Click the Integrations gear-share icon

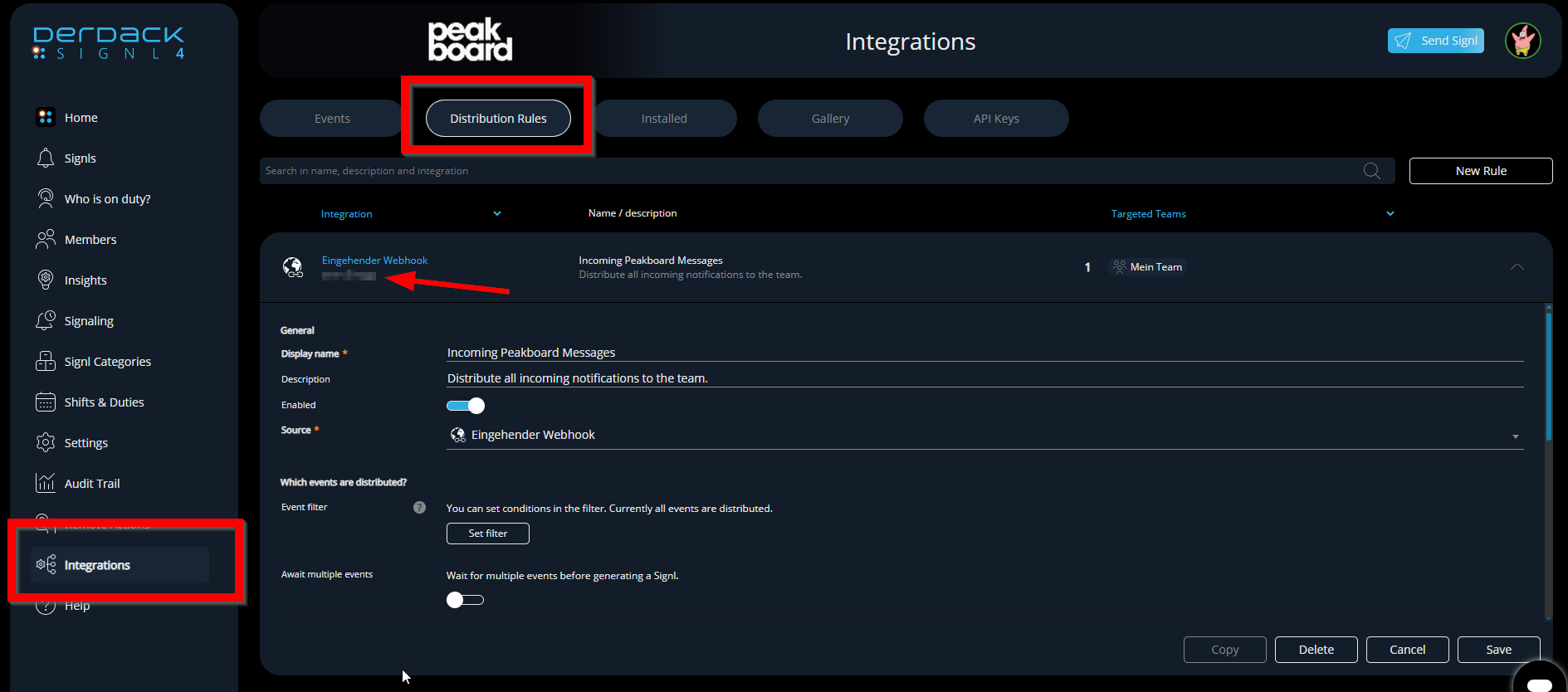coord(46,565)
